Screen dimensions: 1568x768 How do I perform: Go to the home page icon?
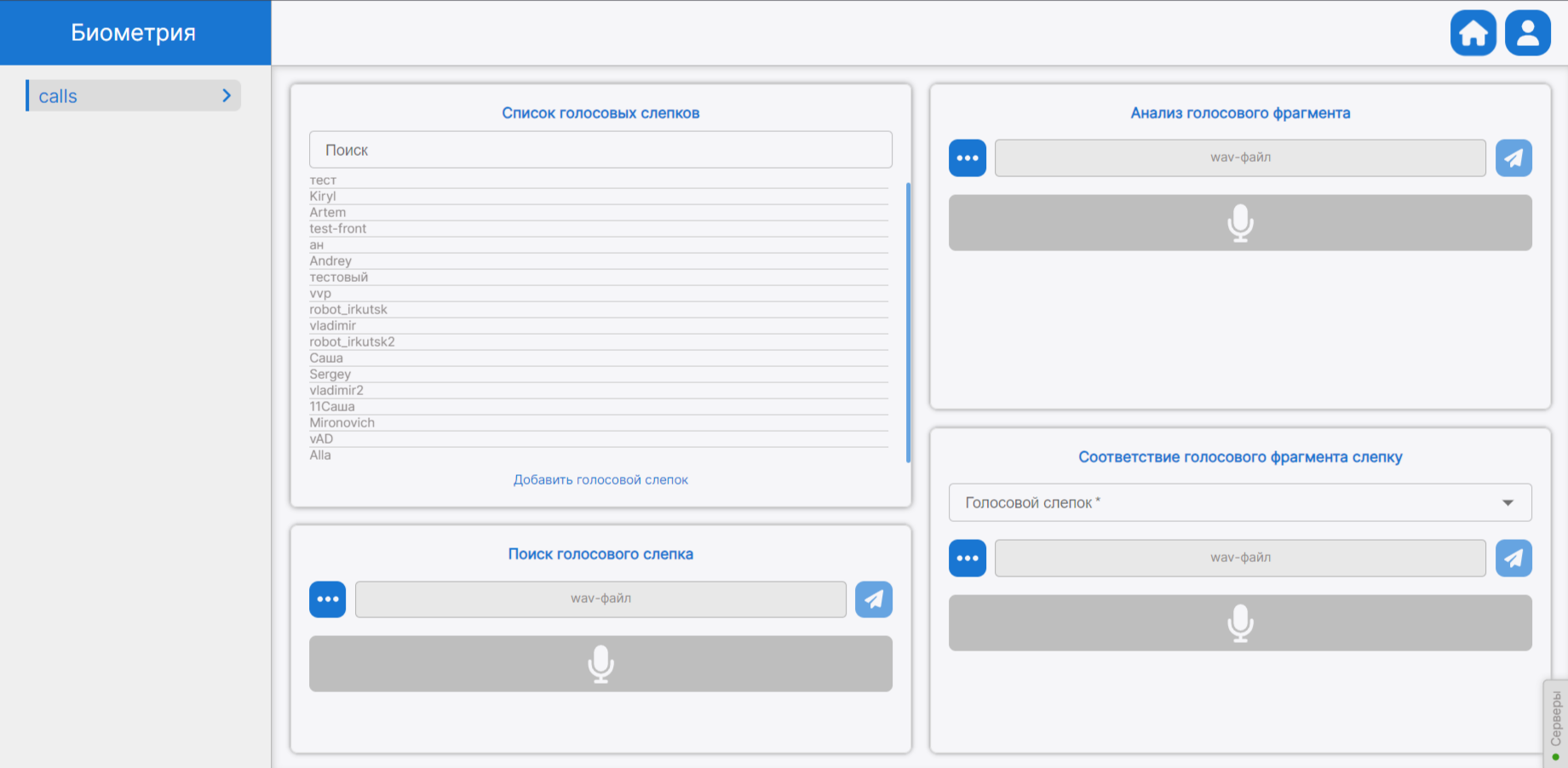click(x=1473, y=33)
